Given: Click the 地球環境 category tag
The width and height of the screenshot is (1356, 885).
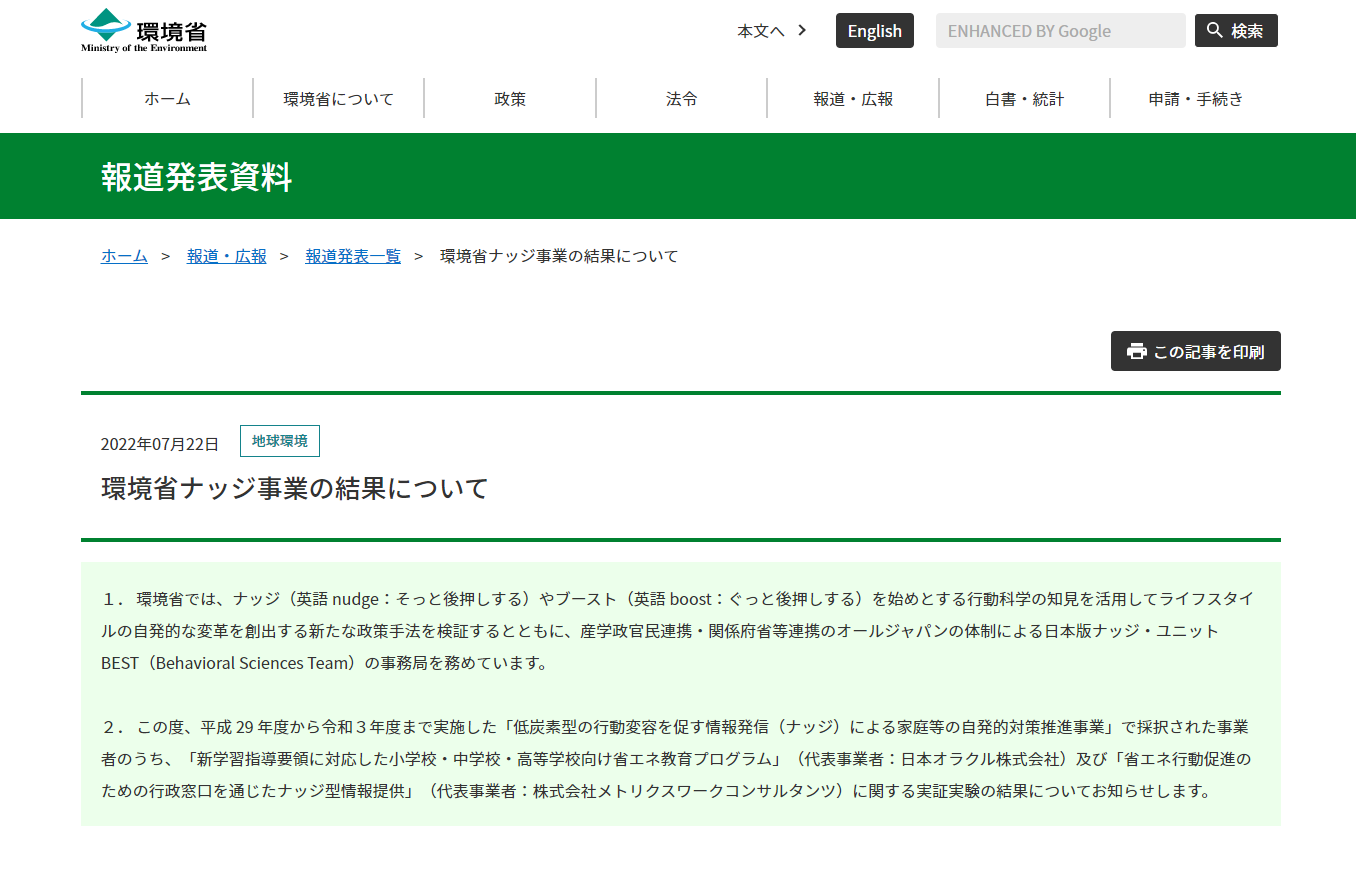Looking at the screenshot, I should tap(280, 441).
